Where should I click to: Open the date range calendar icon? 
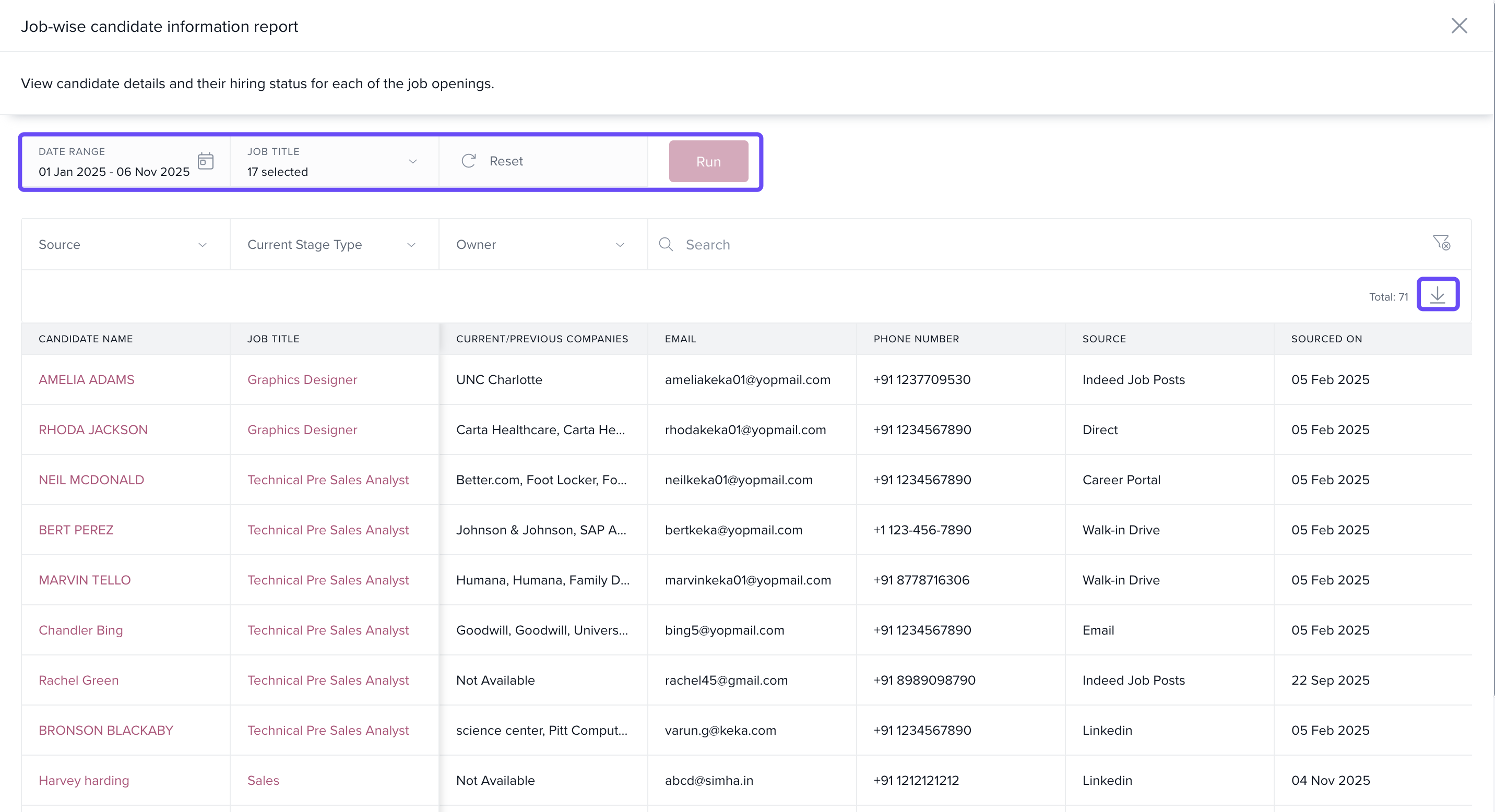[x=206, y=161]
